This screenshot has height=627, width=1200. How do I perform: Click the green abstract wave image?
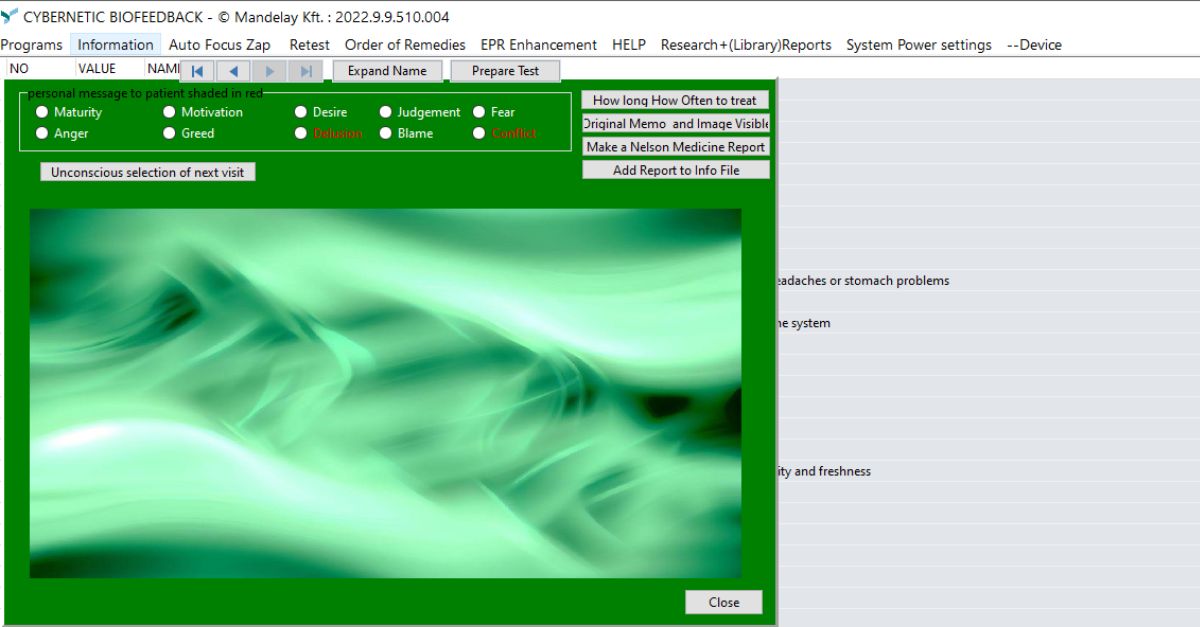coord(385,393)
